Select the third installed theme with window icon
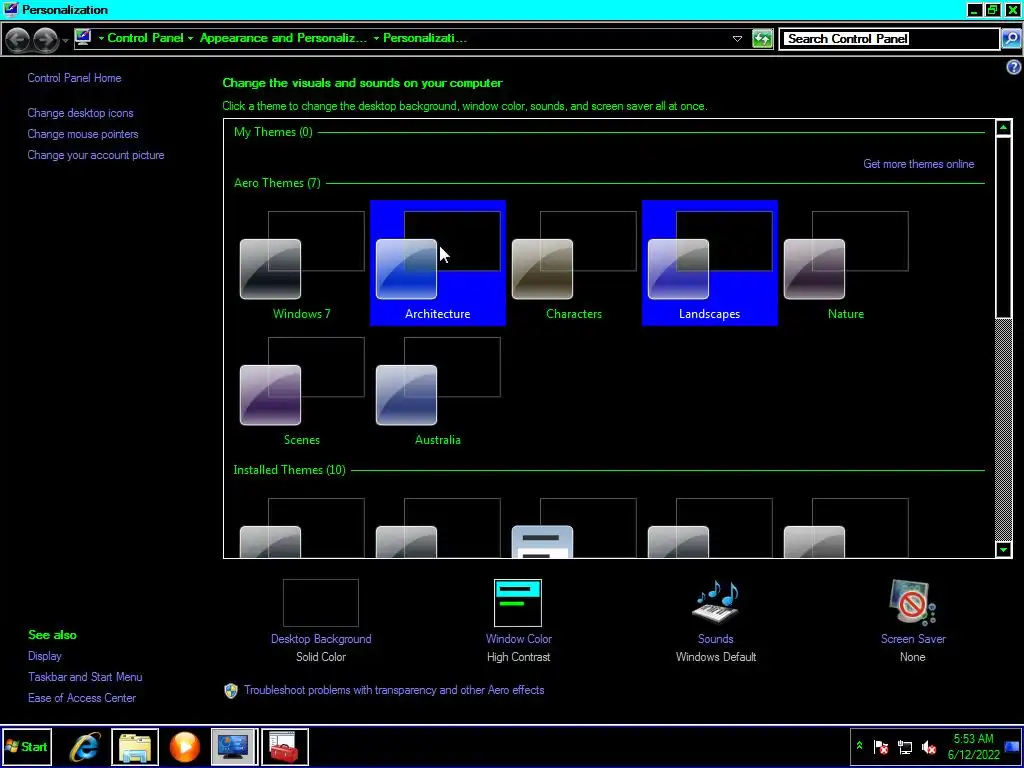Screen dimensions: 1024x768 click(573, 528)
